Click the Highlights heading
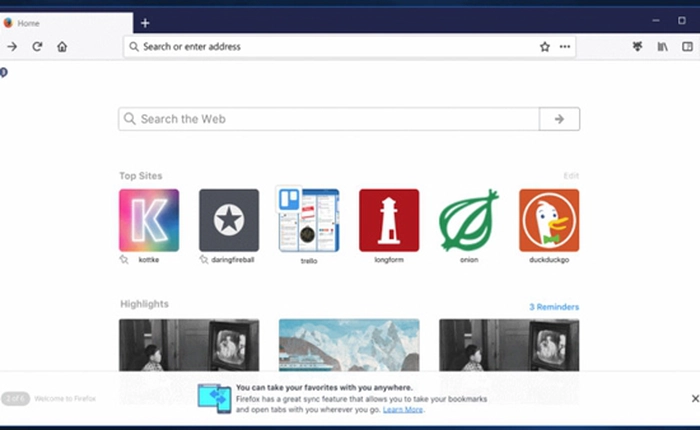The image size is (700, 430). point(144,304)
